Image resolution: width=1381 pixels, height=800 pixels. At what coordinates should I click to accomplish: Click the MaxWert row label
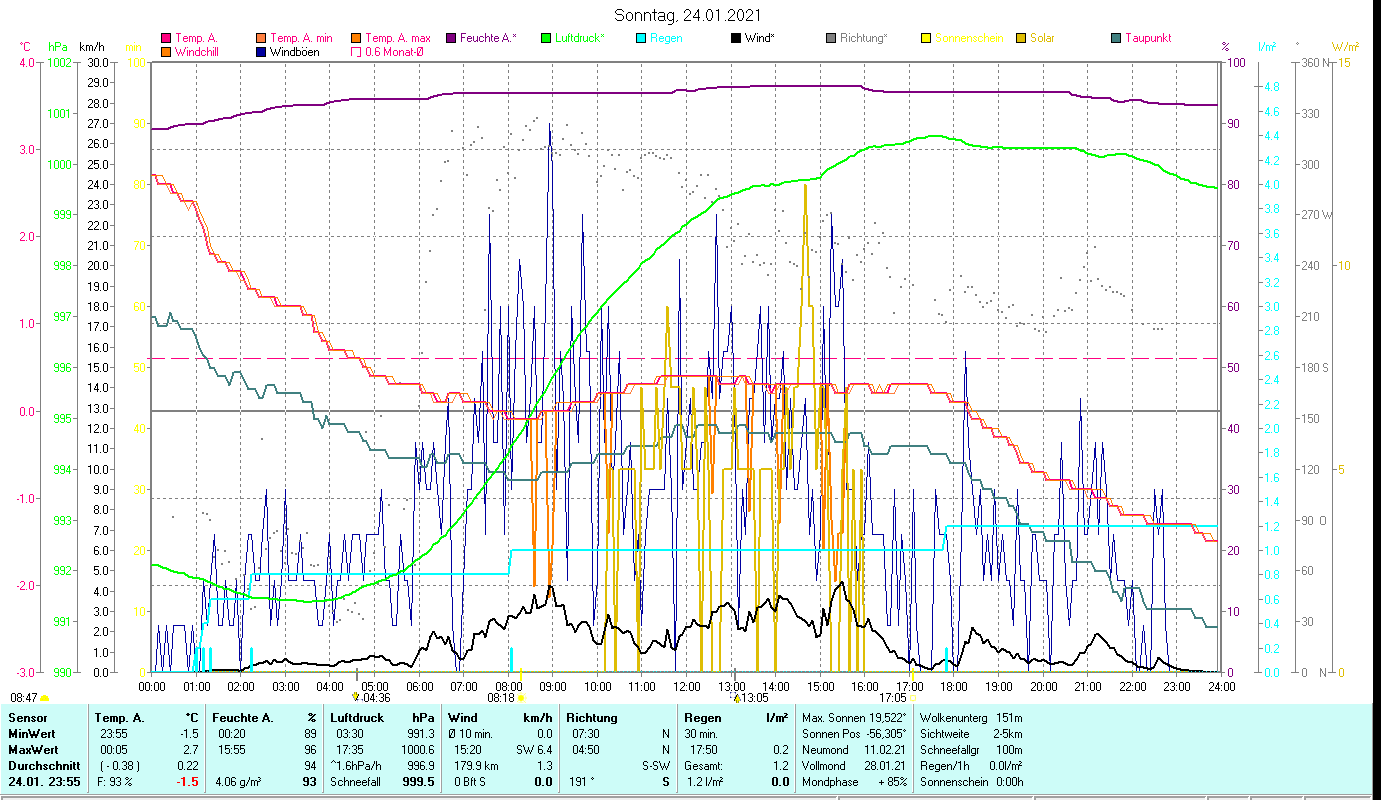[x=34, y=750]
